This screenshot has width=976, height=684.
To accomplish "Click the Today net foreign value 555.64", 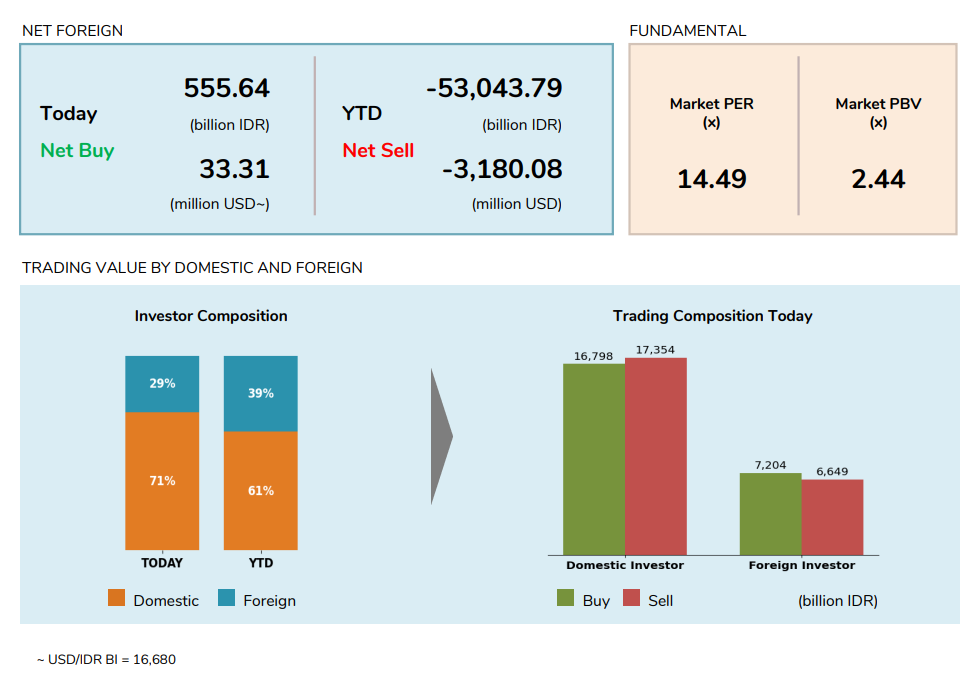I will pos(226,89).
